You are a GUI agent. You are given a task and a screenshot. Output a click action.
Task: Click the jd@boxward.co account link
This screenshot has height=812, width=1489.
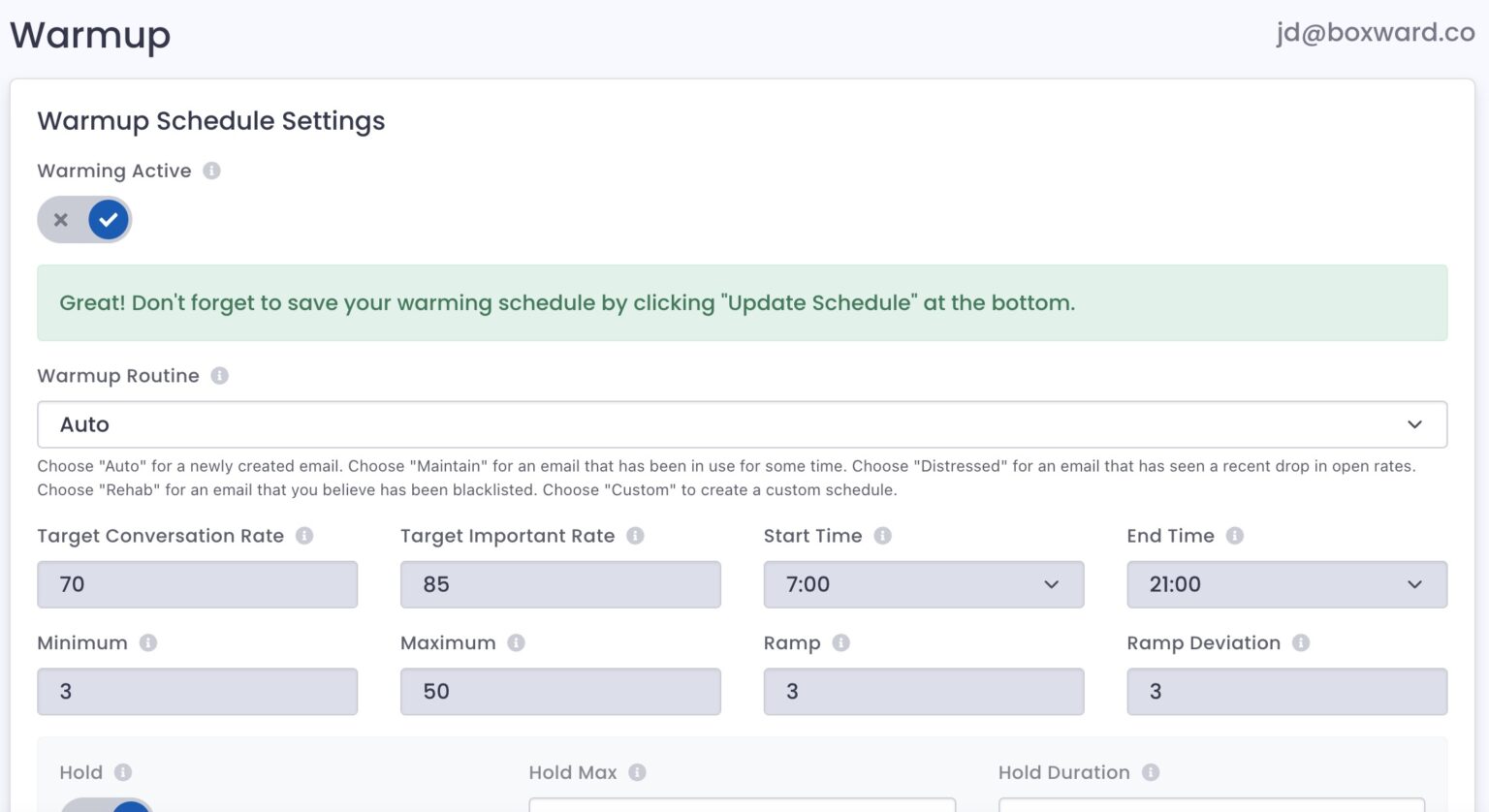[1375, 33]
